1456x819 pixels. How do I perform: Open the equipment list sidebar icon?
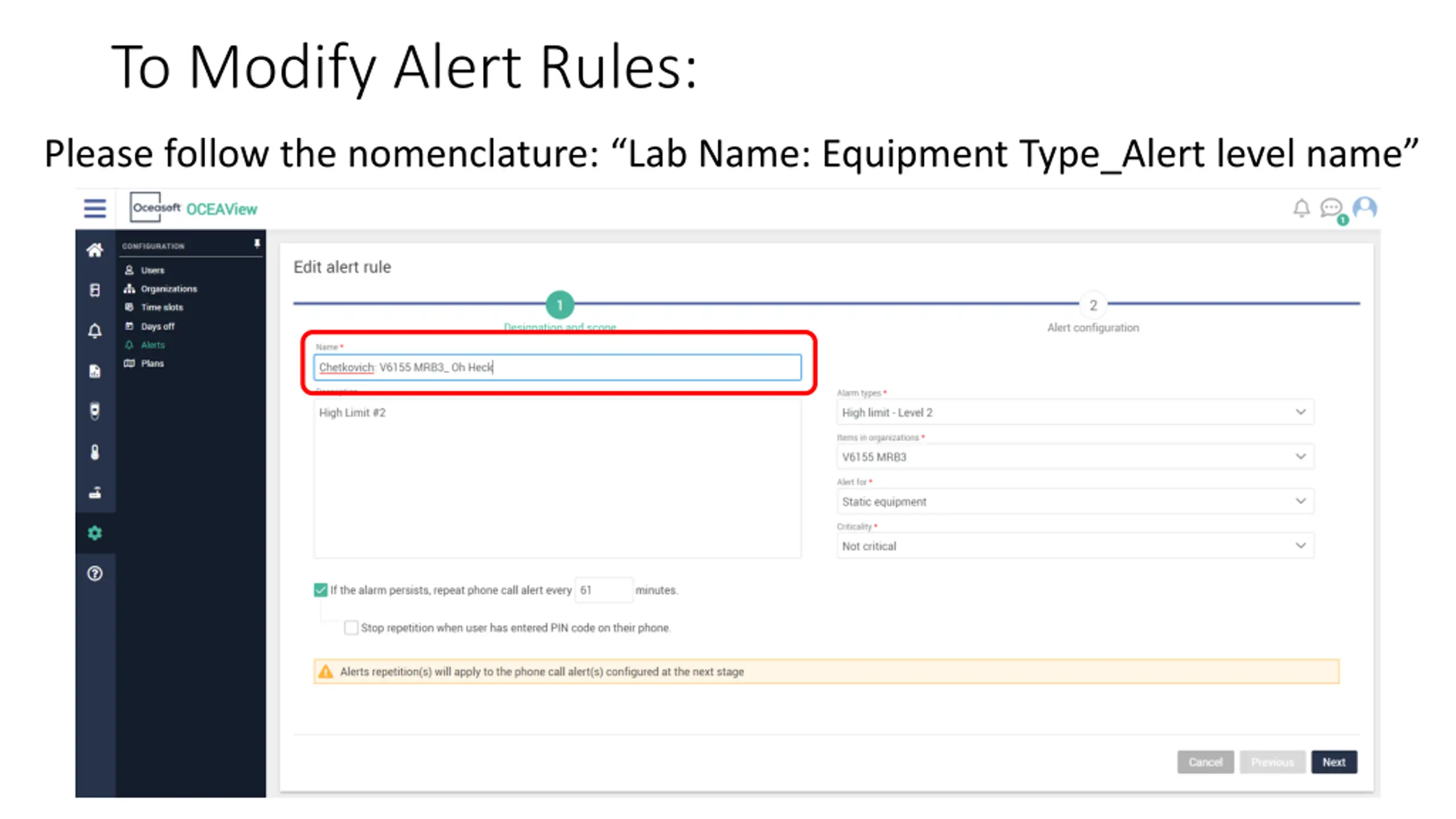coord(95,290)
